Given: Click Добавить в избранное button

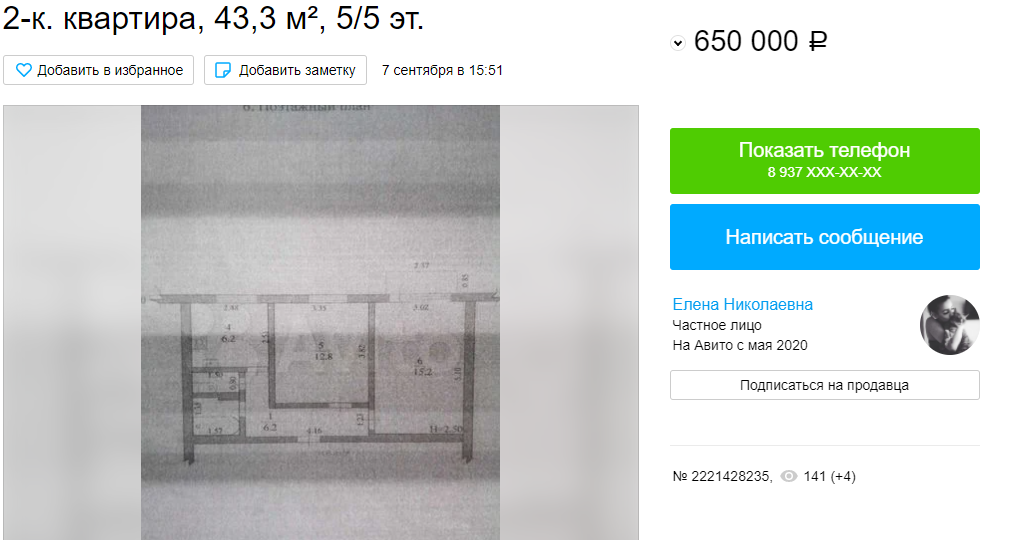Looking at the screenshot, I should click(99, 70).
